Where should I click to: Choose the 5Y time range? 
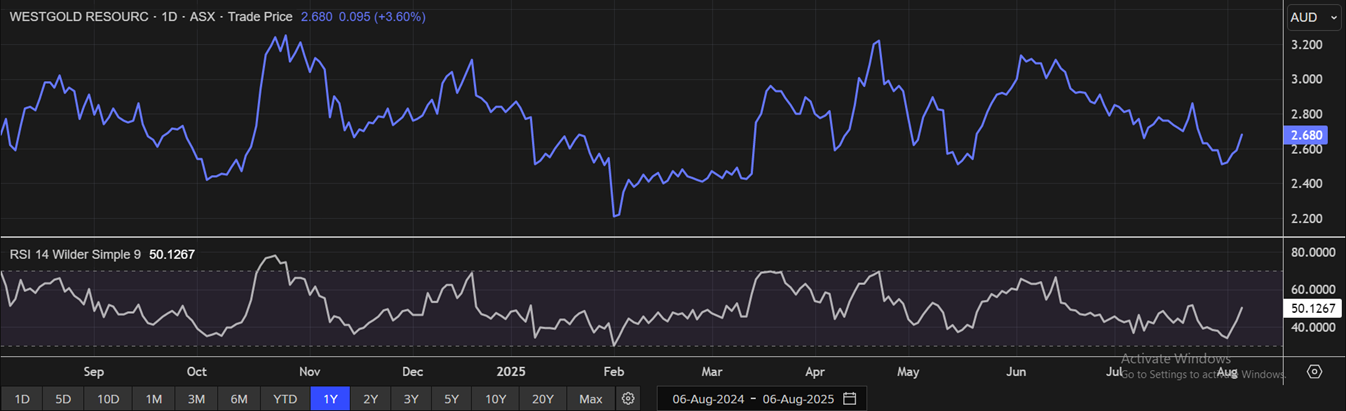pyautogui.click(x=452, y=399)
